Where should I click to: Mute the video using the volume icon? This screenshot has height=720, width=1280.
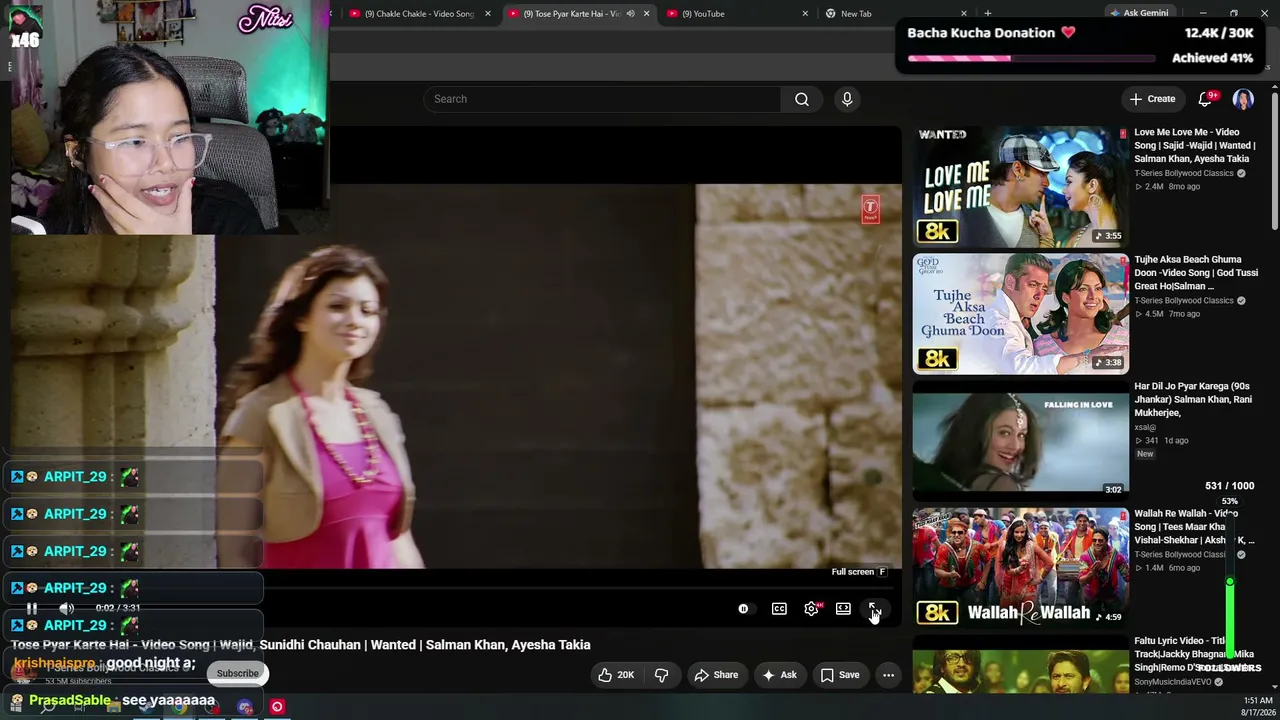pyautogui.click(x=66, y=608)
